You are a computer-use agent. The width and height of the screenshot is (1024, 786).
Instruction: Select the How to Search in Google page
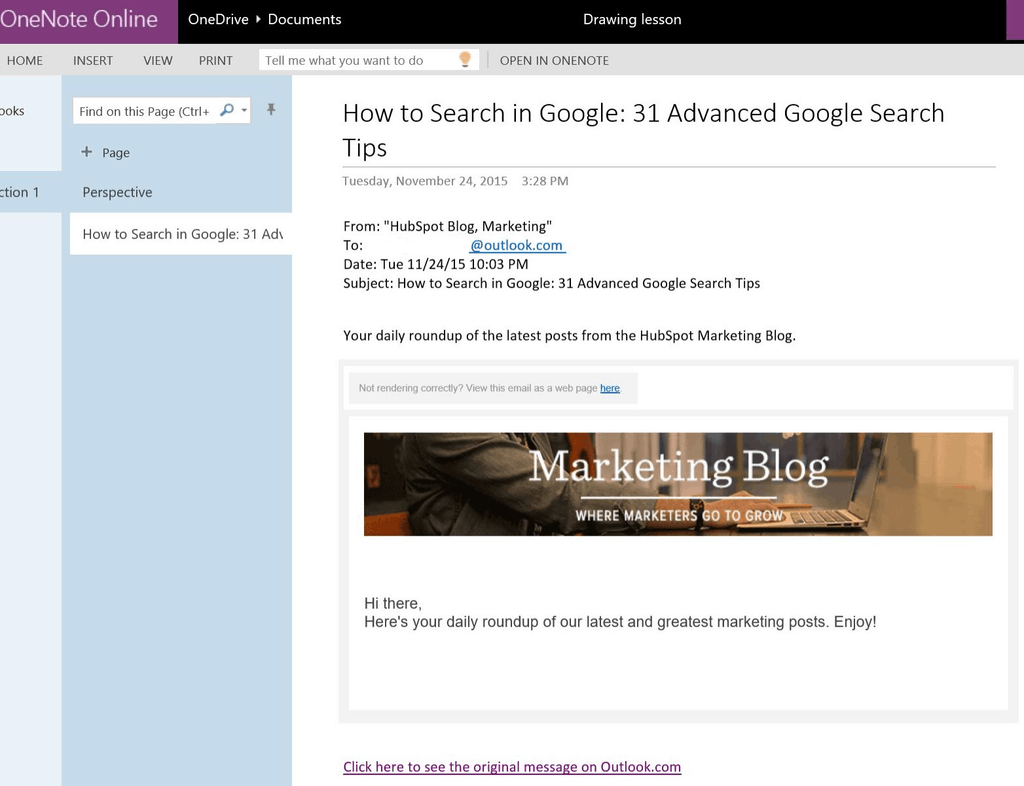click(181, 234)
